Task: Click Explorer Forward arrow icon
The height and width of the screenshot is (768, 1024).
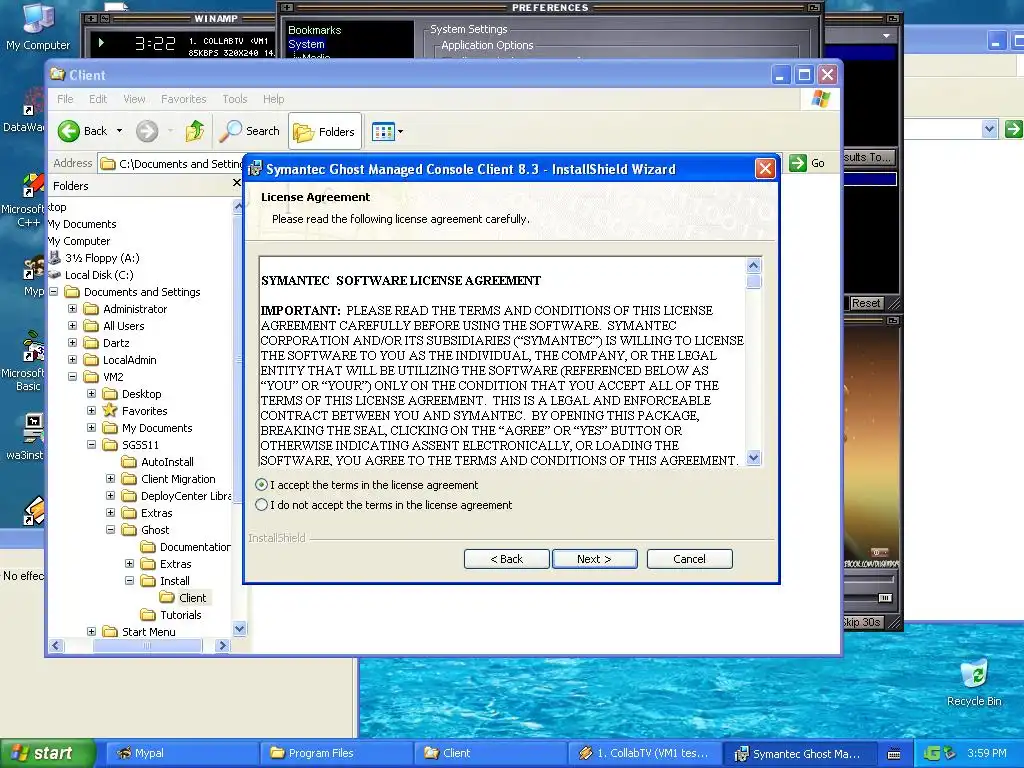Action: pos(147,131)
